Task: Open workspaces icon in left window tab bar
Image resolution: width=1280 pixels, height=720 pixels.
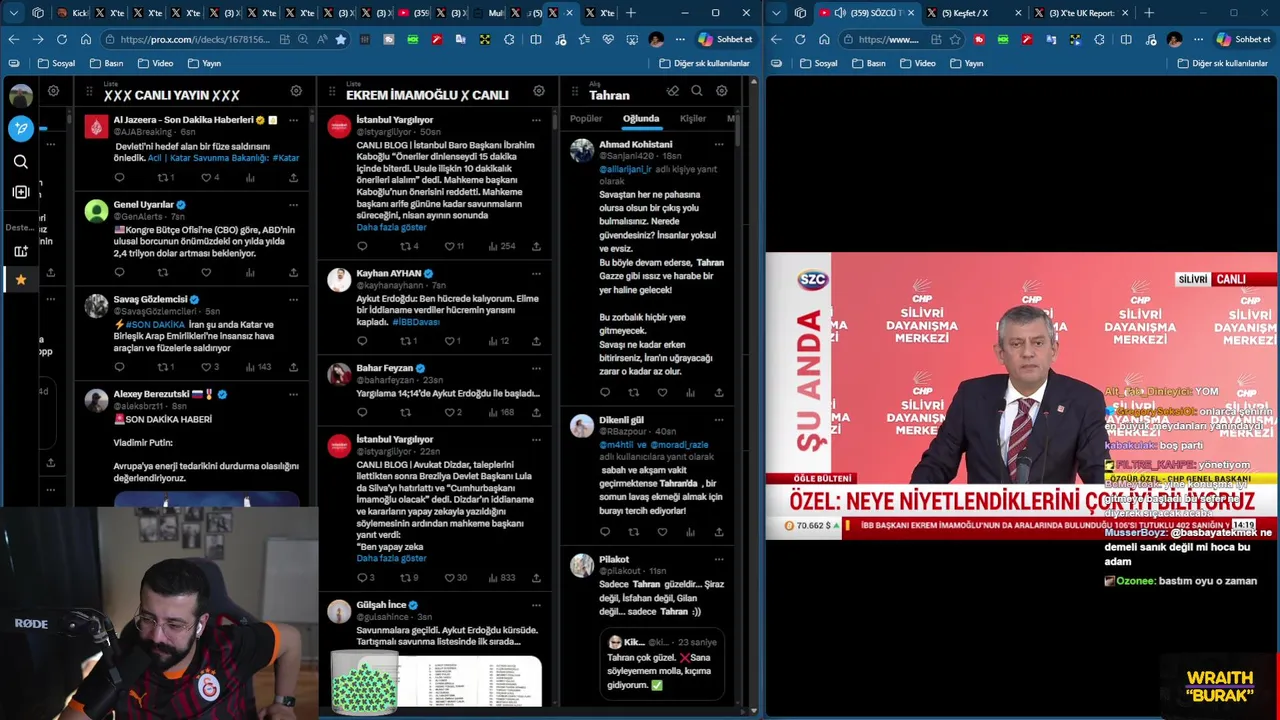Action: [38, 13]
